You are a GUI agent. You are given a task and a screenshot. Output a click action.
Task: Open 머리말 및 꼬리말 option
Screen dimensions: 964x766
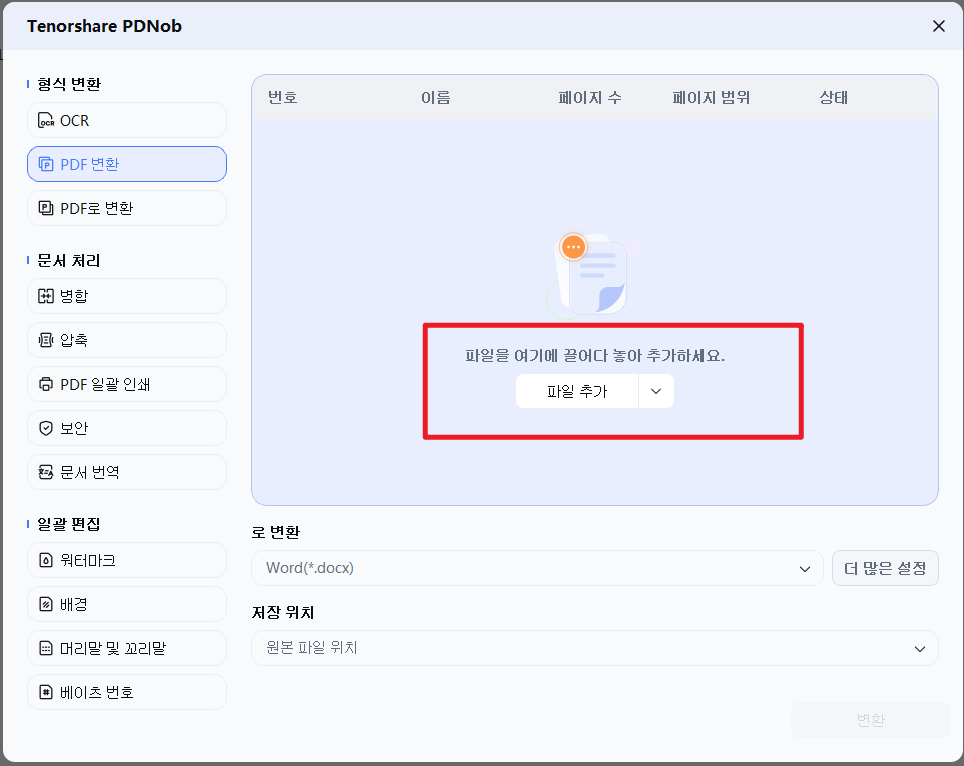127,648
